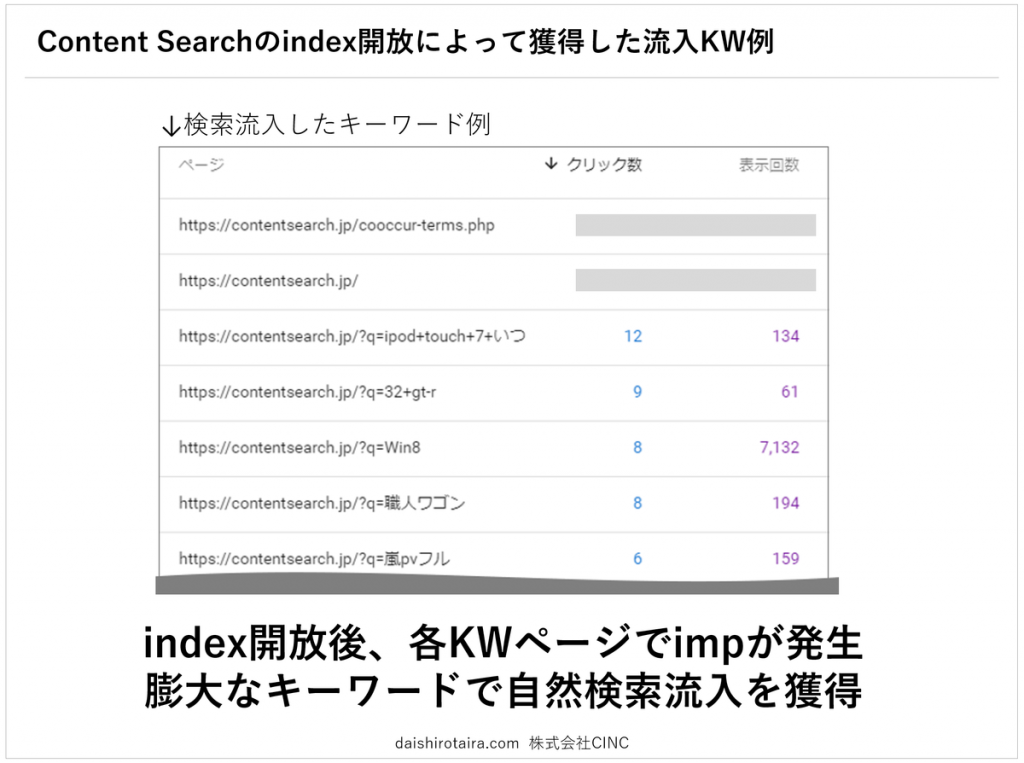This screenshot has width=1024, height=763.
Task: Click the daishirotaira.com footer text
Action: tap(456, 743)
